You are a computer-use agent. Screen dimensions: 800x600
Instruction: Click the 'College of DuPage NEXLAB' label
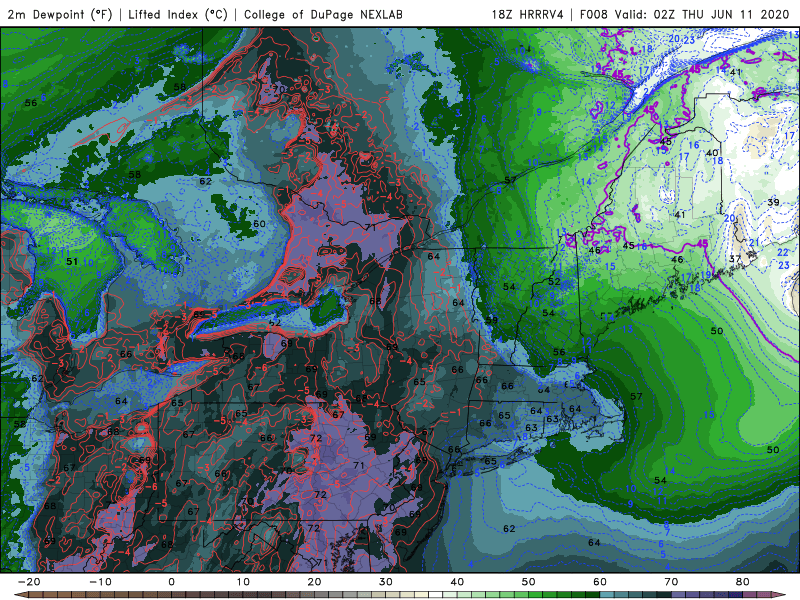point(323,14)
